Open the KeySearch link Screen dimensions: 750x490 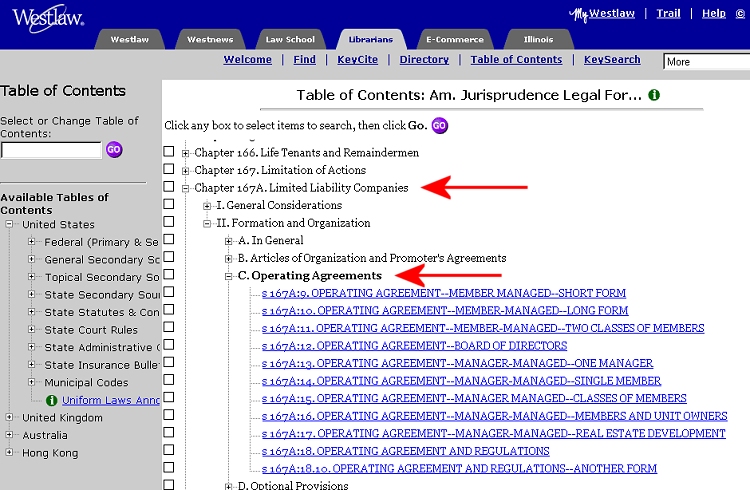(x=612, y=59)
